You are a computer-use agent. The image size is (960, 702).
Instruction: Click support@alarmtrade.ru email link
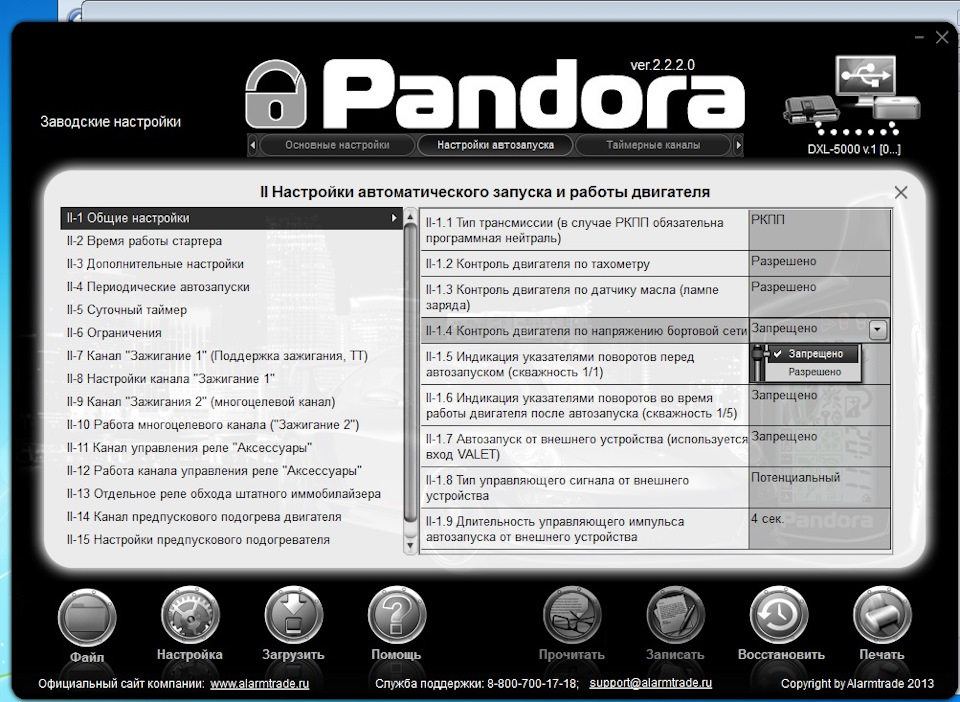coord(650,683)
